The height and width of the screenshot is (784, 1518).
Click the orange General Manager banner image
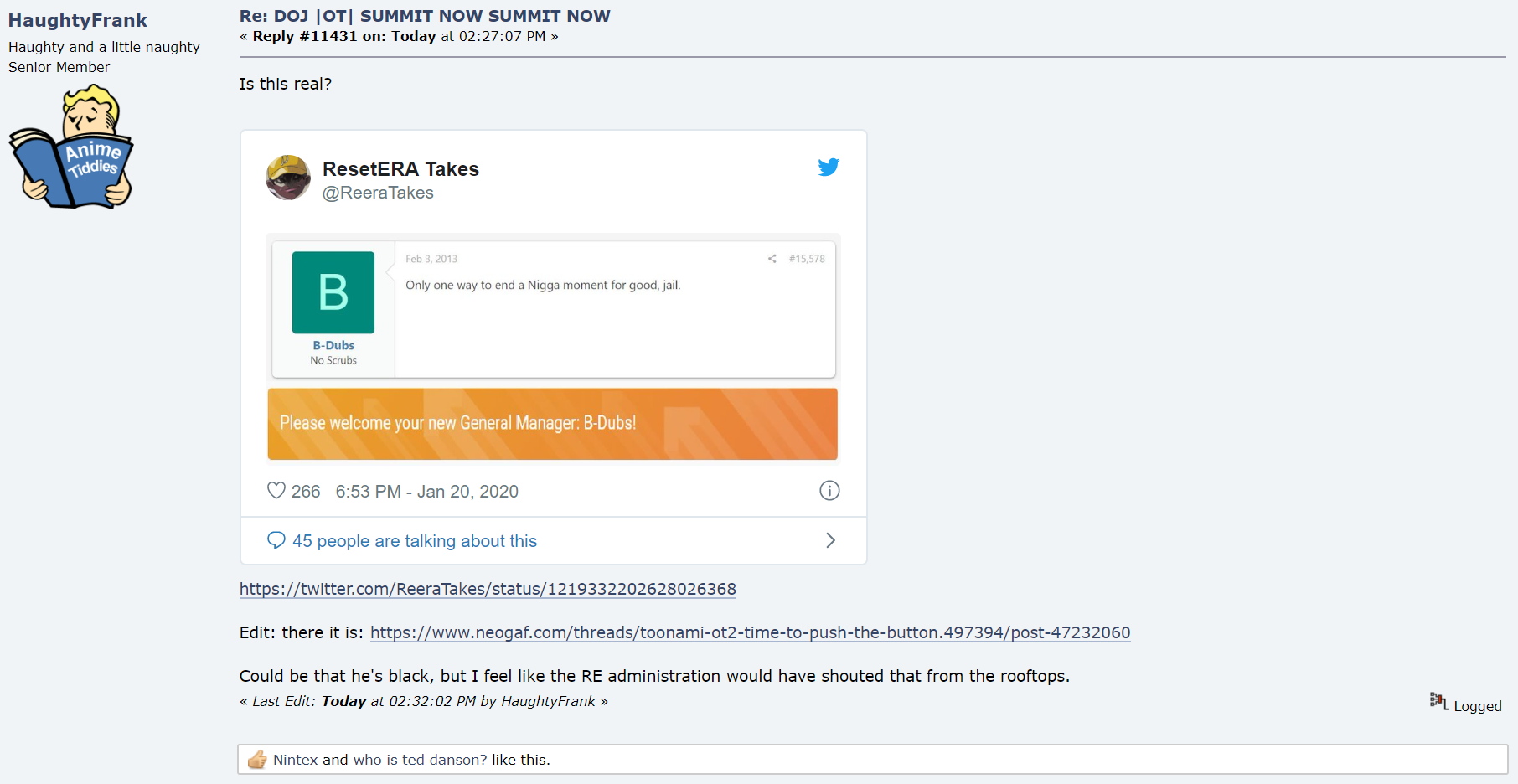553,424
